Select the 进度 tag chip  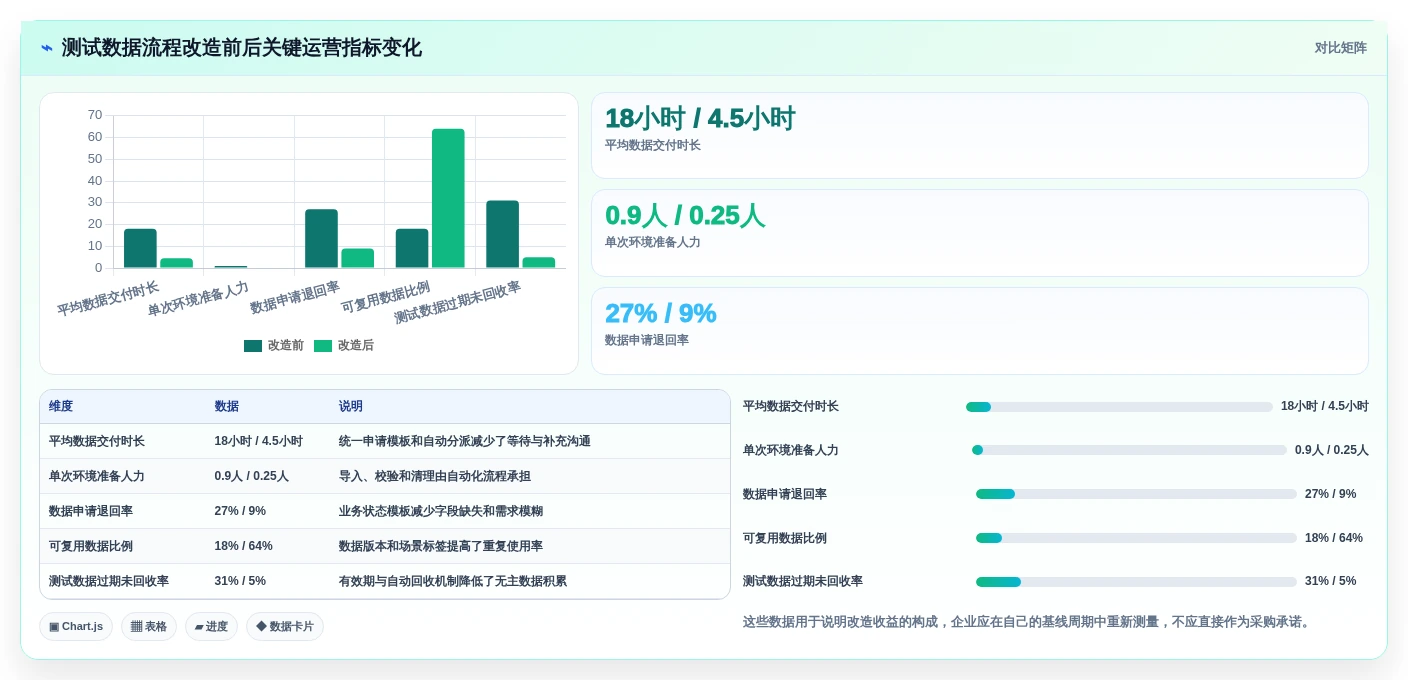(x=211, y=626)
